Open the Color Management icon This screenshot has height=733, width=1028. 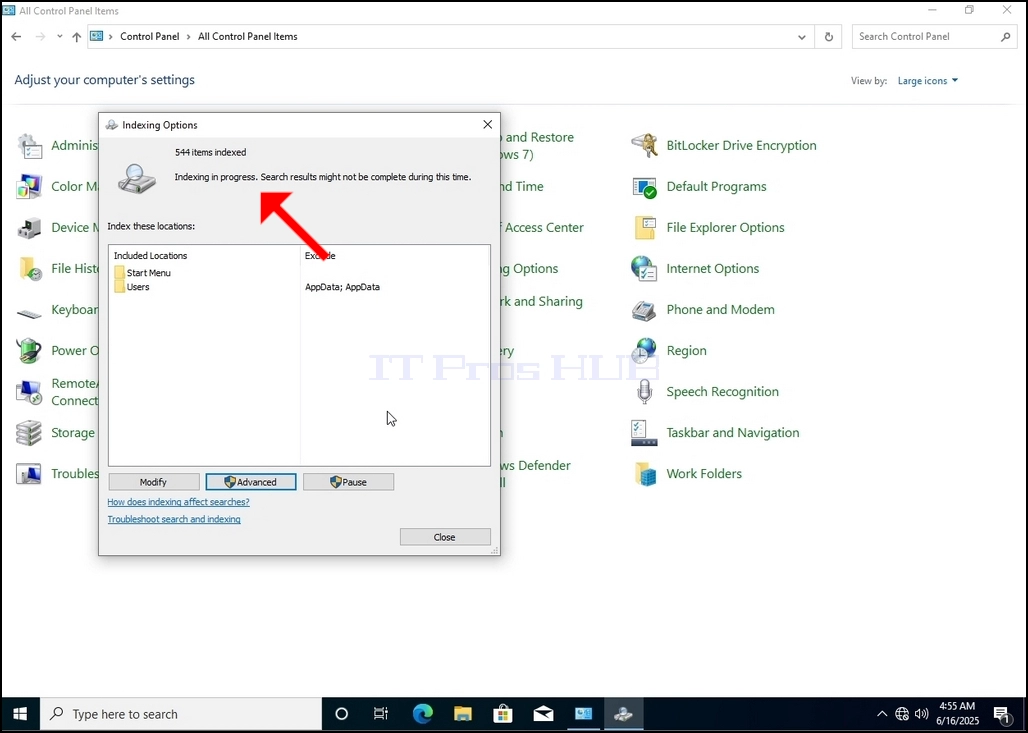30,187
